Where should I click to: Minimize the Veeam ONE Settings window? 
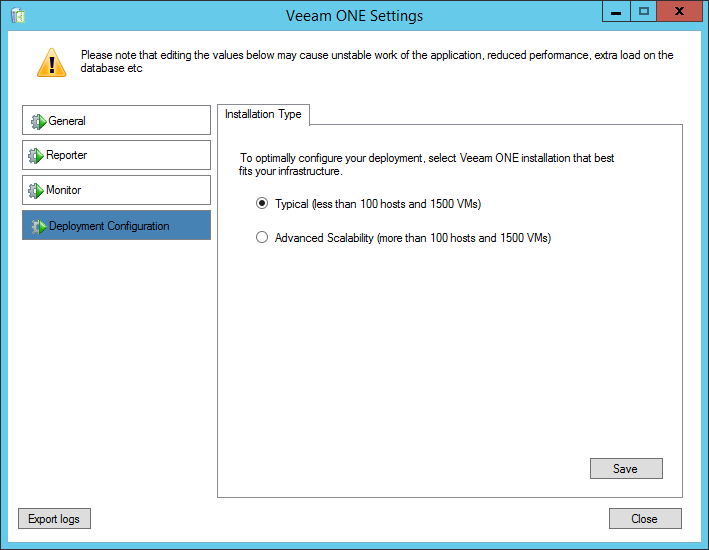click(616, 11)
